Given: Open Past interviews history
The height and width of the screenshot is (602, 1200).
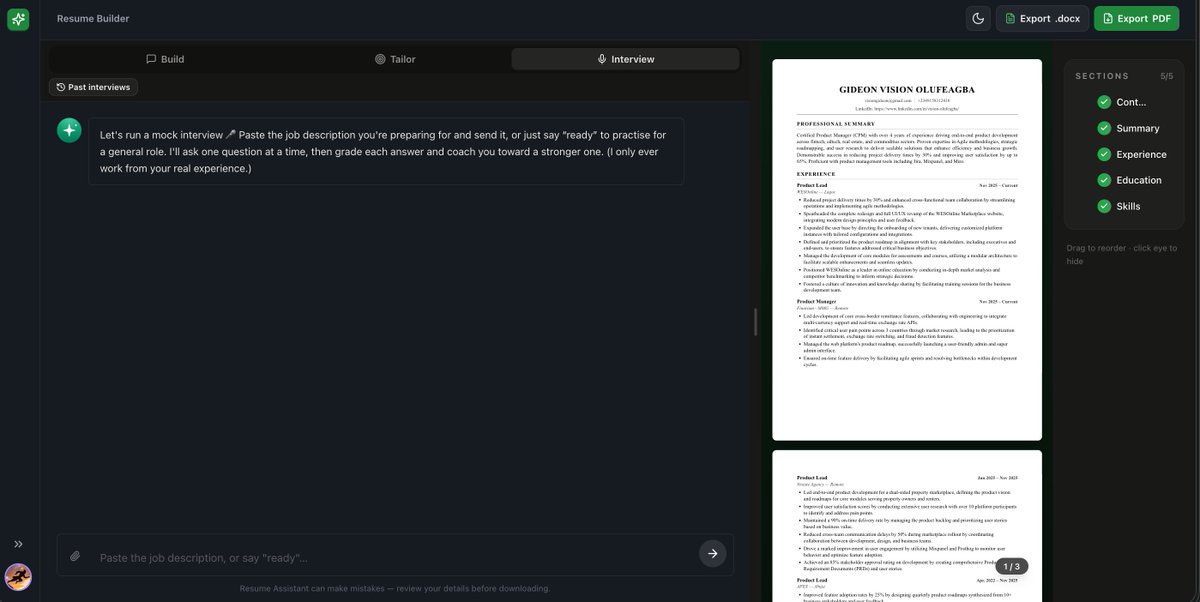Looking at the screenshot, I should tap(93, 87).
